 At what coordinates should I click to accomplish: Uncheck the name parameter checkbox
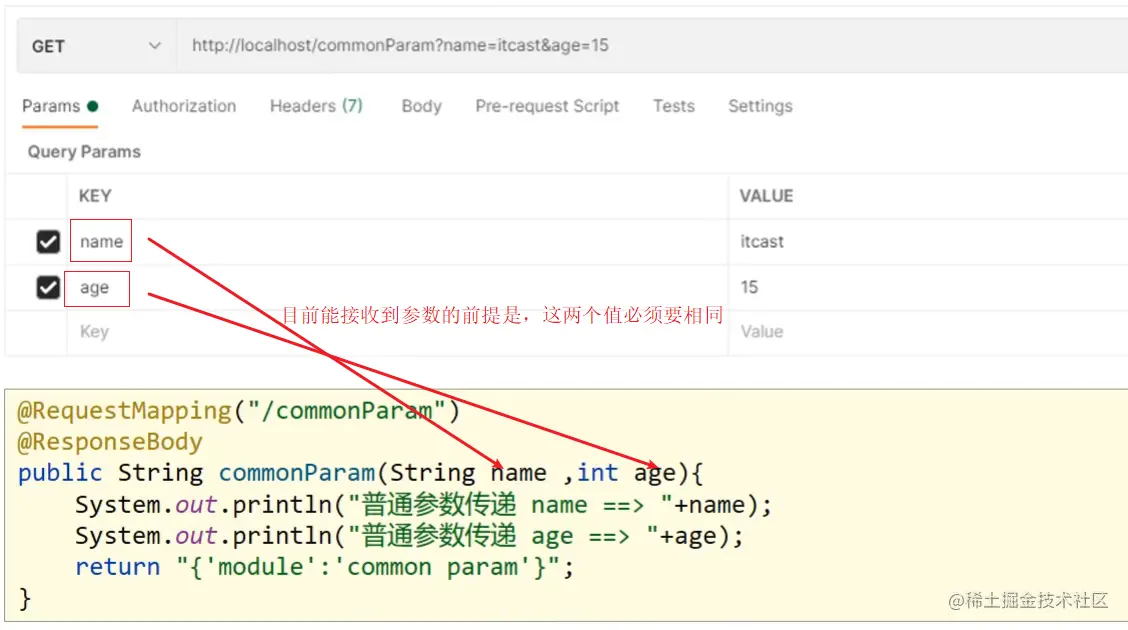coord(48,242)
